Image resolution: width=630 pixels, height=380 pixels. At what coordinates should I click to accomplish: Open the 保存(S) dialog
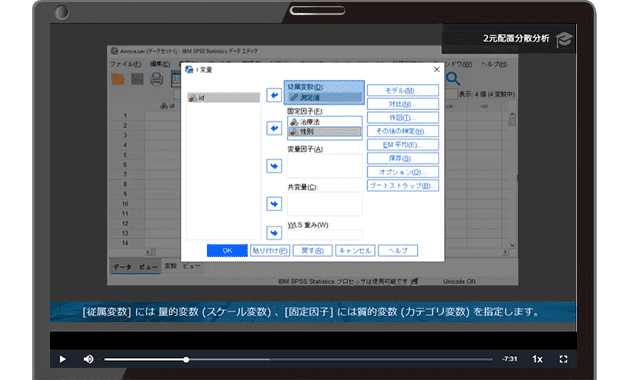pos(403,158)
